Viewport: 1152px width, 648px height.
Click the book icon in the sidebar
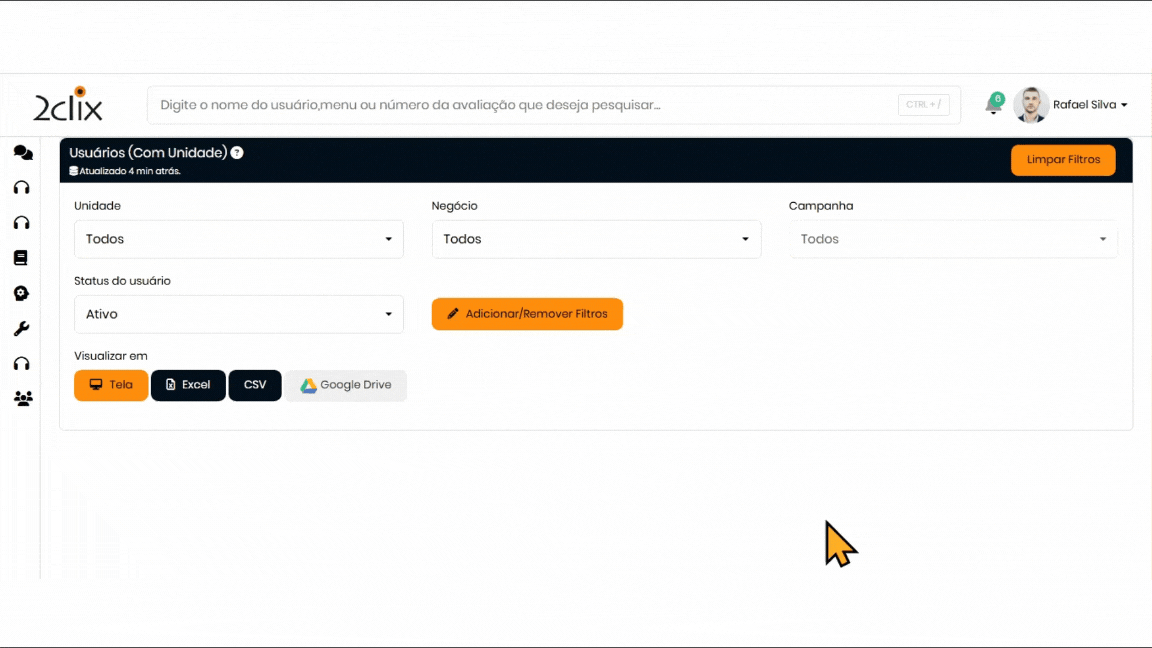point(21,258)
